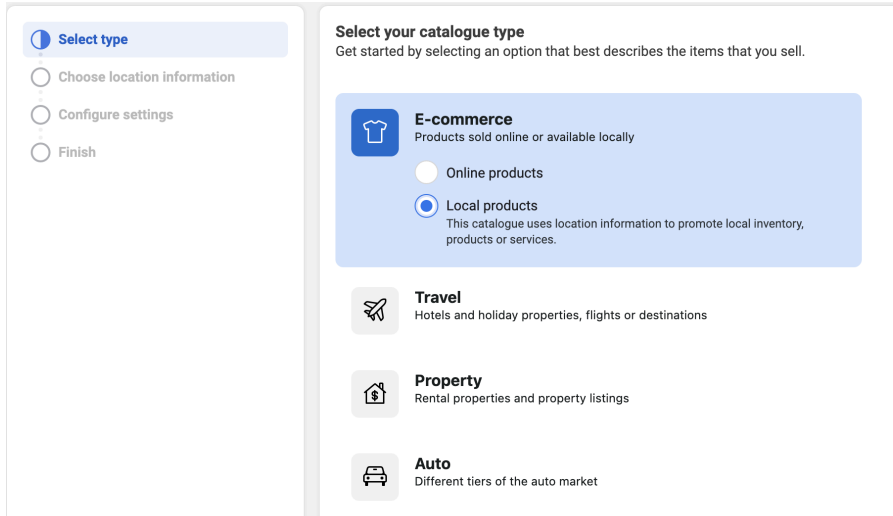This screenshot has width=893, height=516.
Task: Click 'Products sold online or available locally' text
Action: [x=524, y=137]
